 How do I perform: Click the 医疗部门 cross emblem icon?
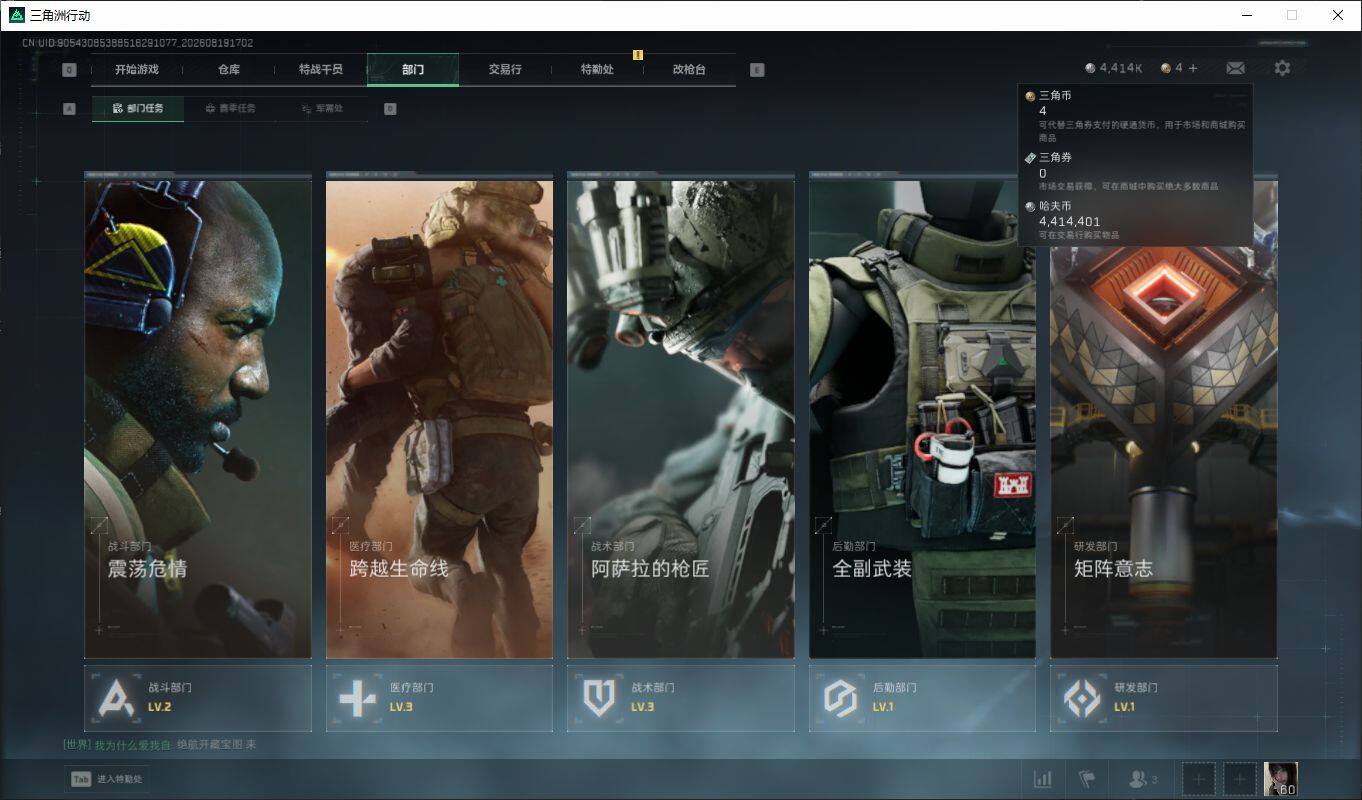[x=357, y=698]
